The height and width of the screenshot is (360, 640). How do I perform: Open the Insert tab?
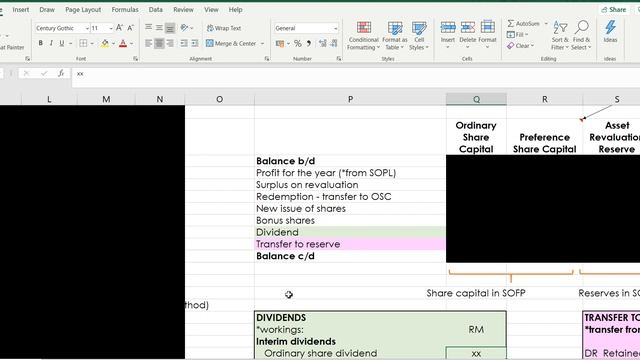coord(21,9)
